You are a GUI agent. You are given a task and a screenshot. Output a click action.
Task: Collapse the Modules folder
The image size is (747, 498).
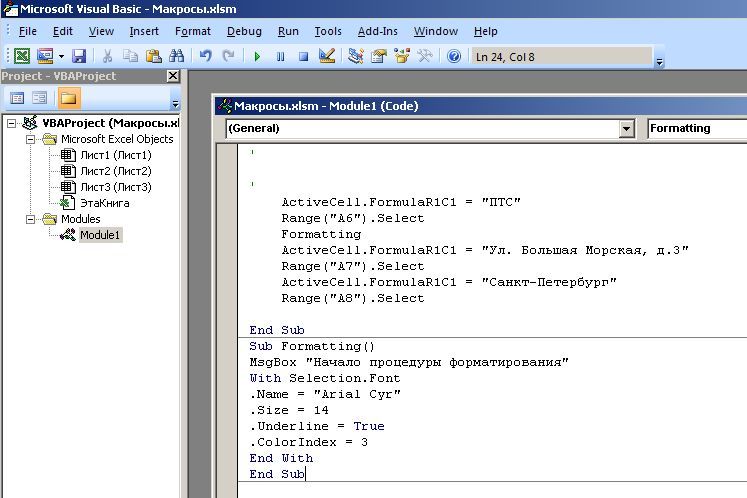point(30,220)
